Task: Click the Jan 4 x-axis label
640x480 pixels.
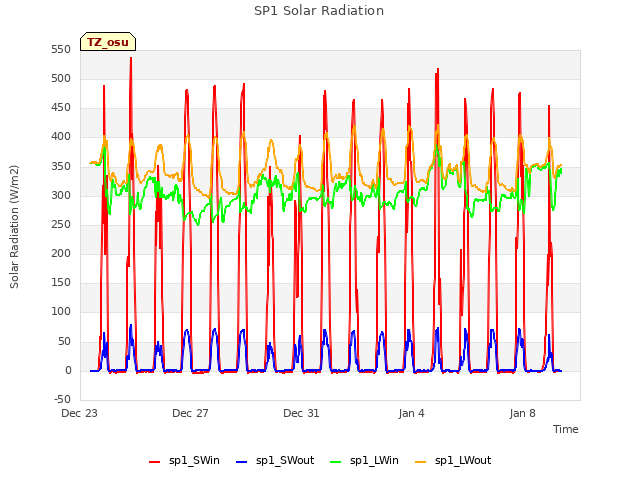Action: [411, 413]
